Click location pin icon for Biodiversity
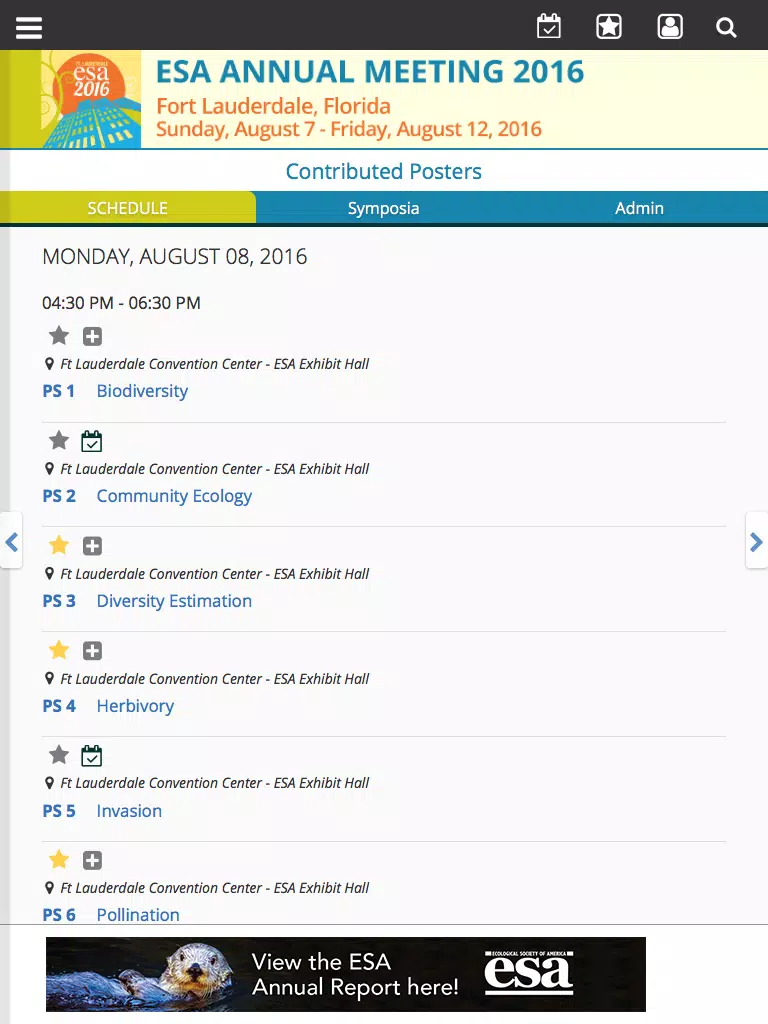This screenshot has height=1024, width=768. [x=49, y=364]
